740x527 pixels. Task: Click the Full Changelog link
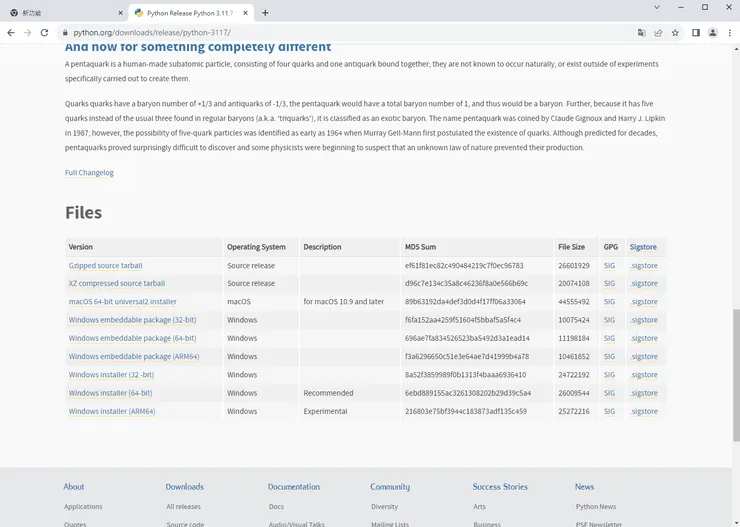89,172
